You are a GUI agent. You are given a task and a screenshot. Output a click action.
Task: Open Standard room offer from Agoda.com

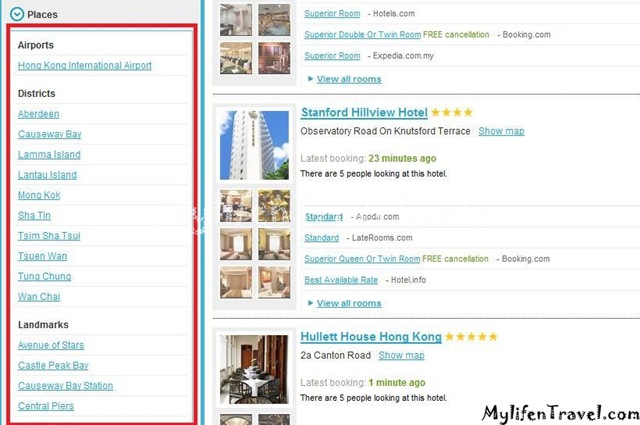coord(324,217)
